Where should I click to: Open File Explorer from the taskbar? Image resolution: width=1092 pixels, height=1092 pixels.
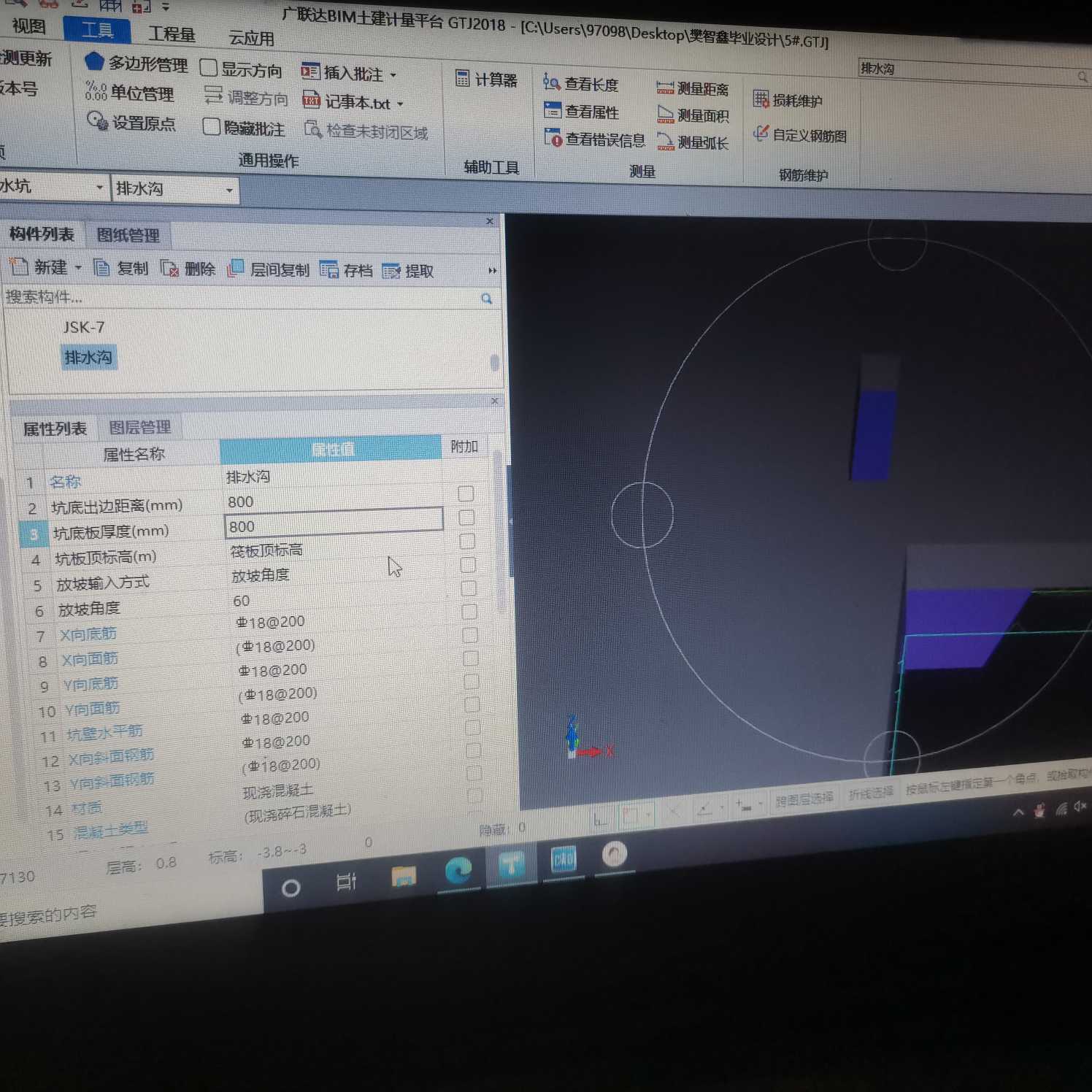404,875
